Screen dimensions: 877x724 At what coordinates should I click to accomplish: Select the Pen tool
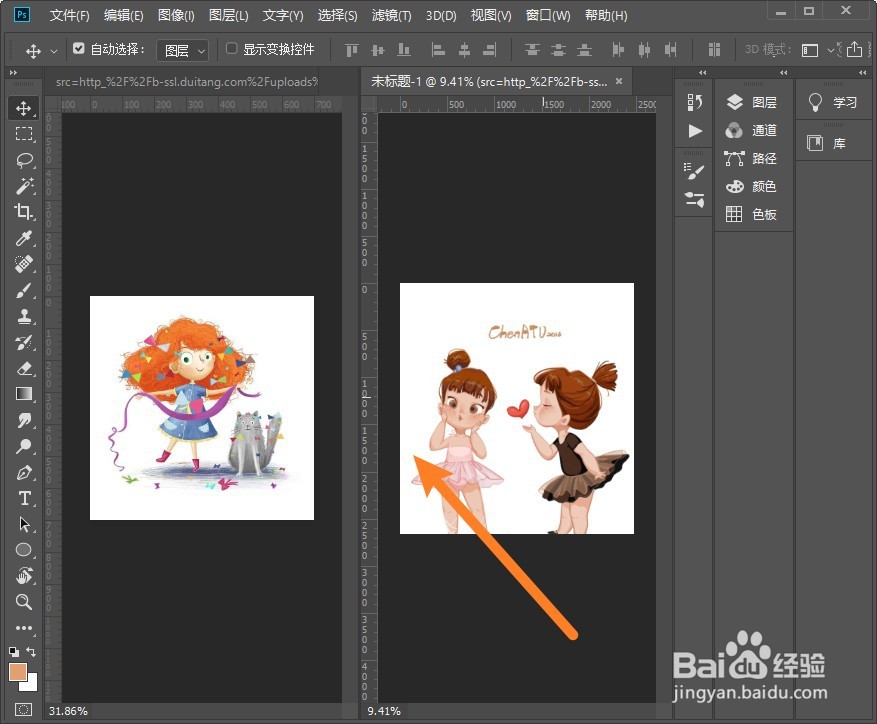point(23,473)
